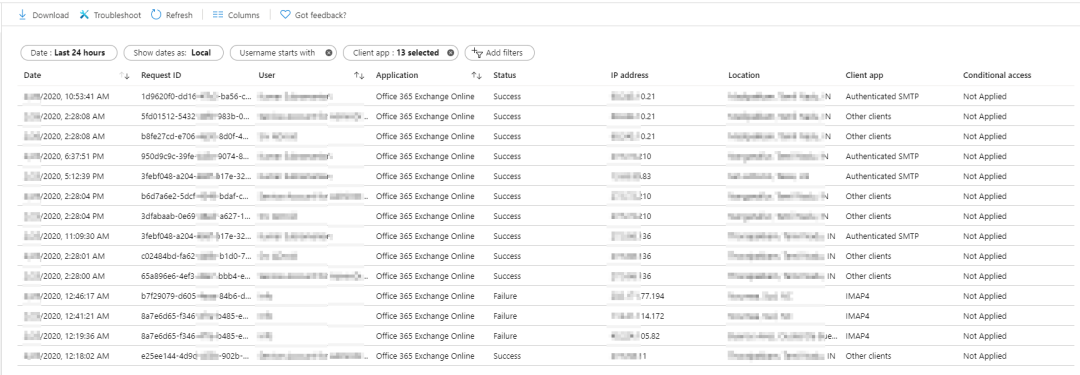Download the sign-in log data
This screenshot has width=1080, height=375.
pyautogui.click(x=43, y=14)
